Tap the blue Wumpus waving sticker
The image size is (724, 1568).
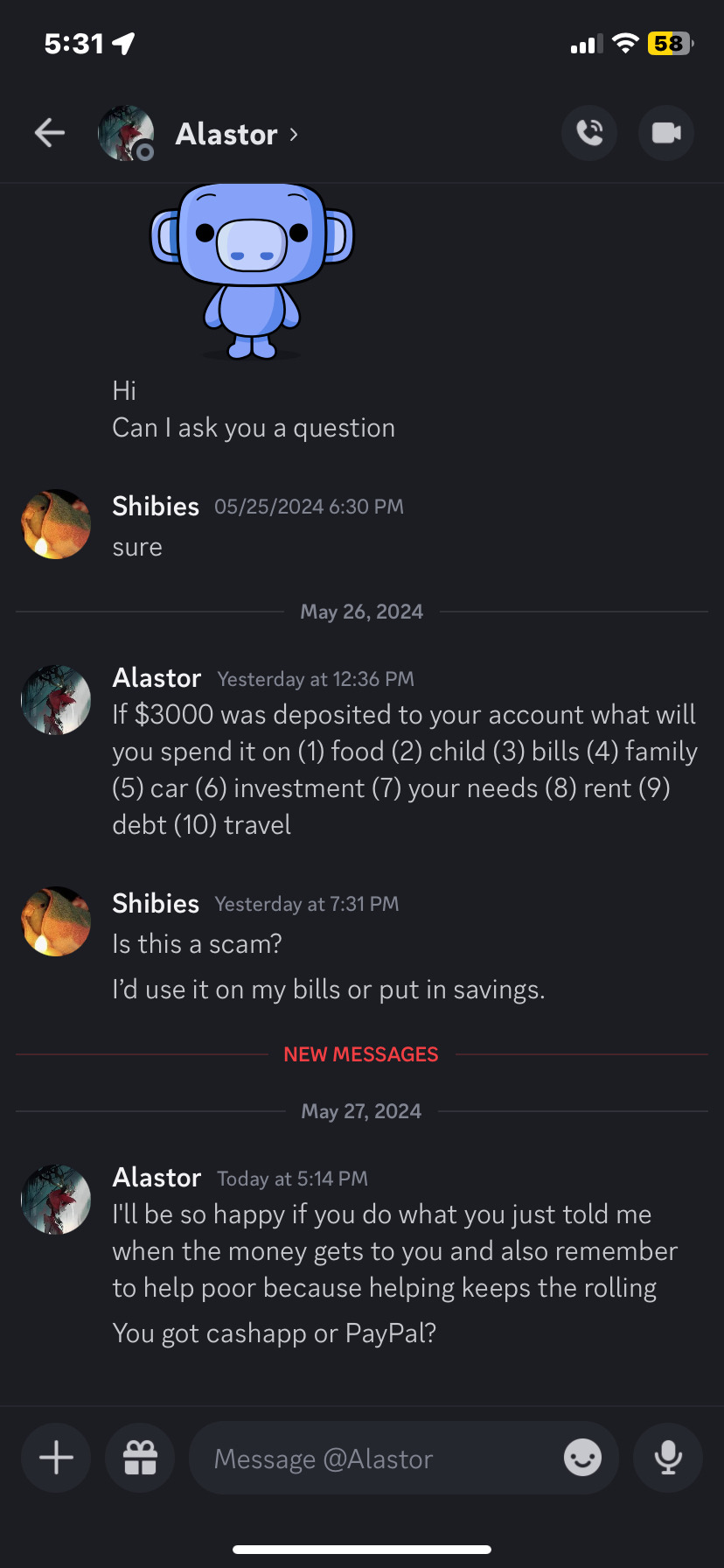[252, 269]
